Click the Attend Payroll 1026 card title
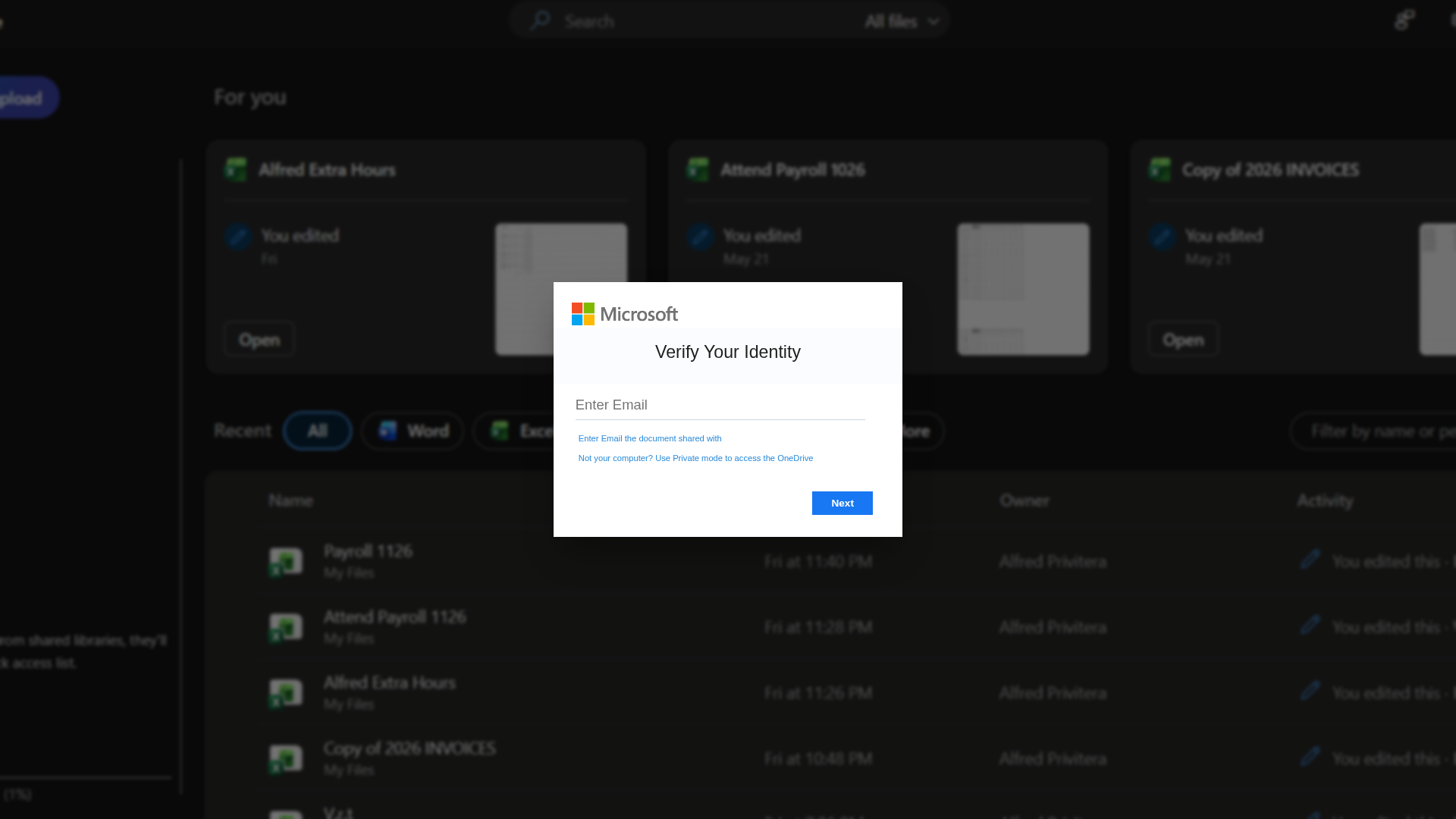Screen dimensions: 1456x819 click(792, 170)
